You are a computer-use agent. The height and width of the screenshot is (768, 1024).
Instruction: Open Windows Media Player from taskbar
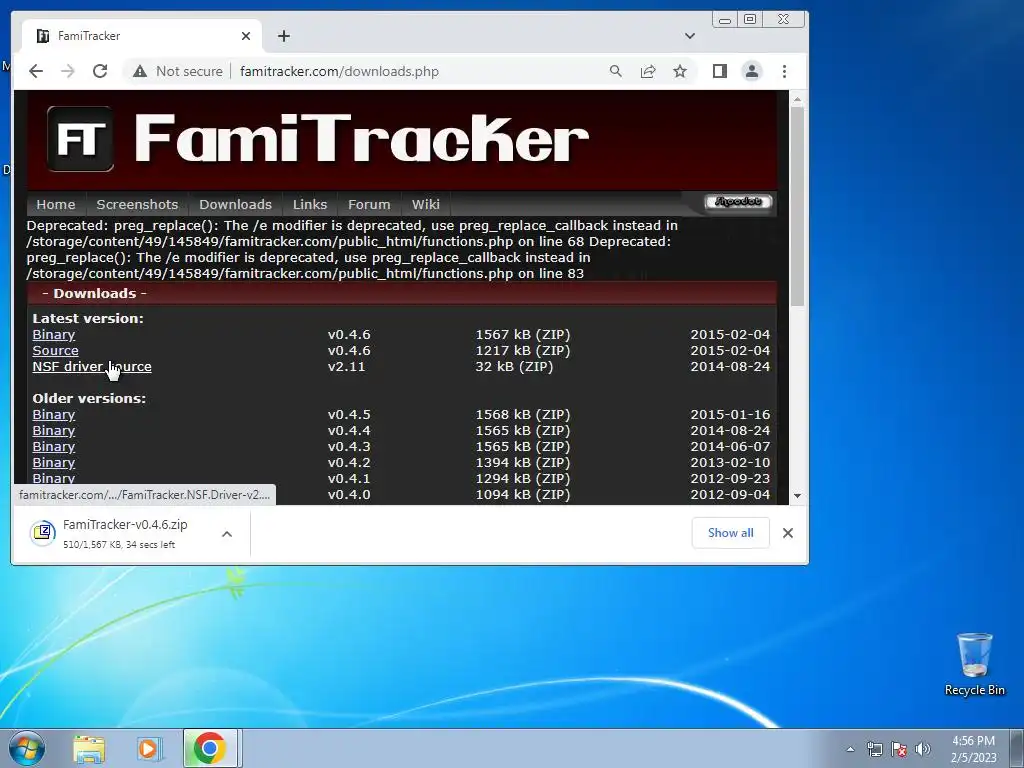coord(149,749)
